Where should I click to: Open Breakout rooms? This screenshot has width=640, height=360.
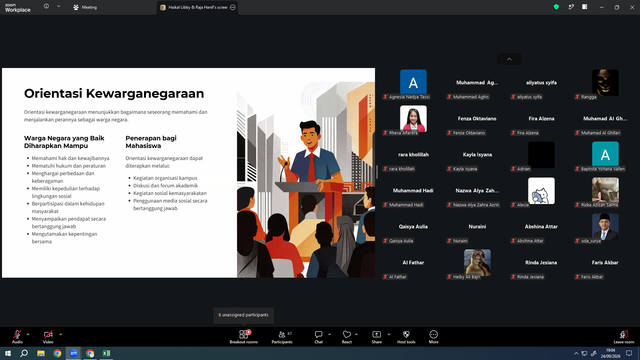point(244,337)
